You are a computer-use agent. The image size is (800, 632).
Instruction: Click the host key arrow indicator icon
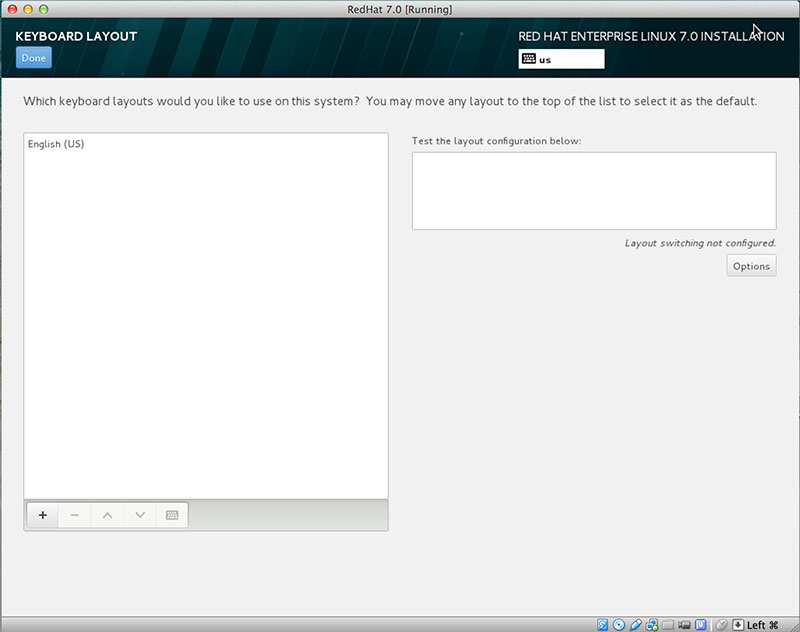click(738, 625)
